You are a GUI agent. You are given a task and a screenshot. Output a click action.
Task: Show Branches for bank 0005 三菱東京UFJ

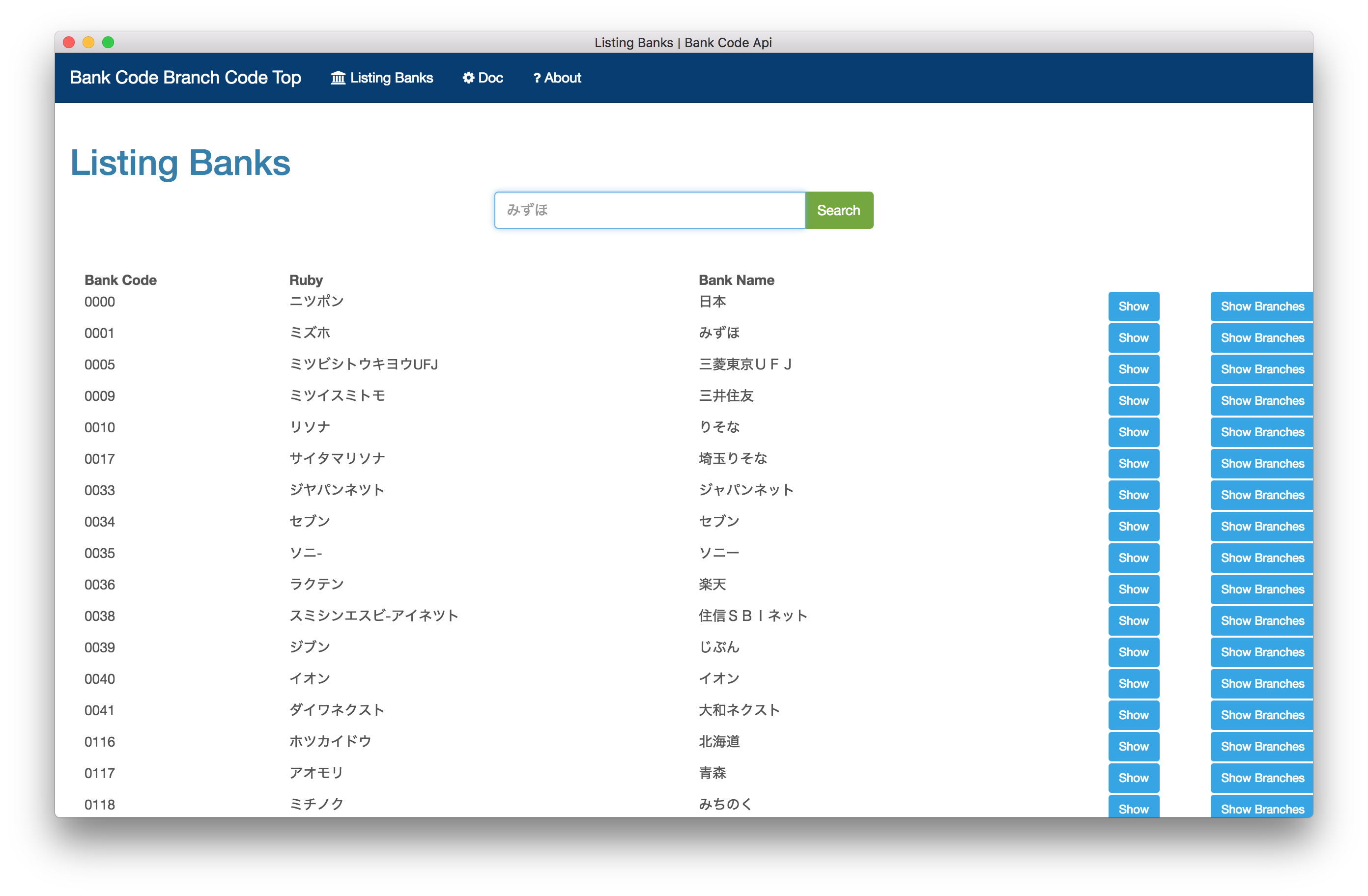coord(1262,369)
